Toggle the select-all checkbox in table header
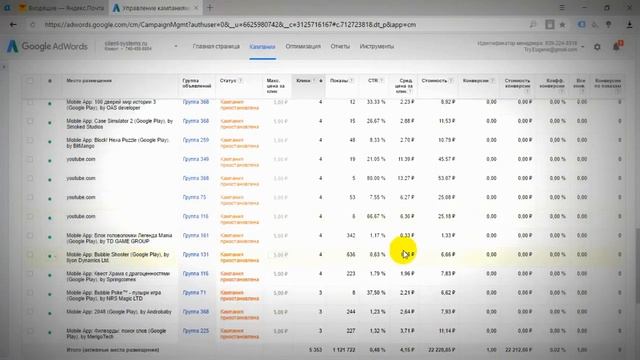Viewport: 640px width, 360px height. [x=30, y=81]
